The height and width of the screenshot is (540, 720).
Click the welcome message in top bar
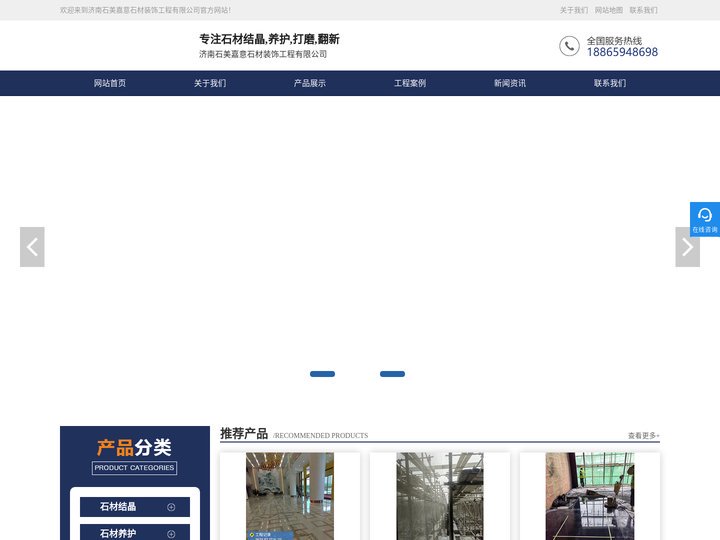tap(146, 10)
